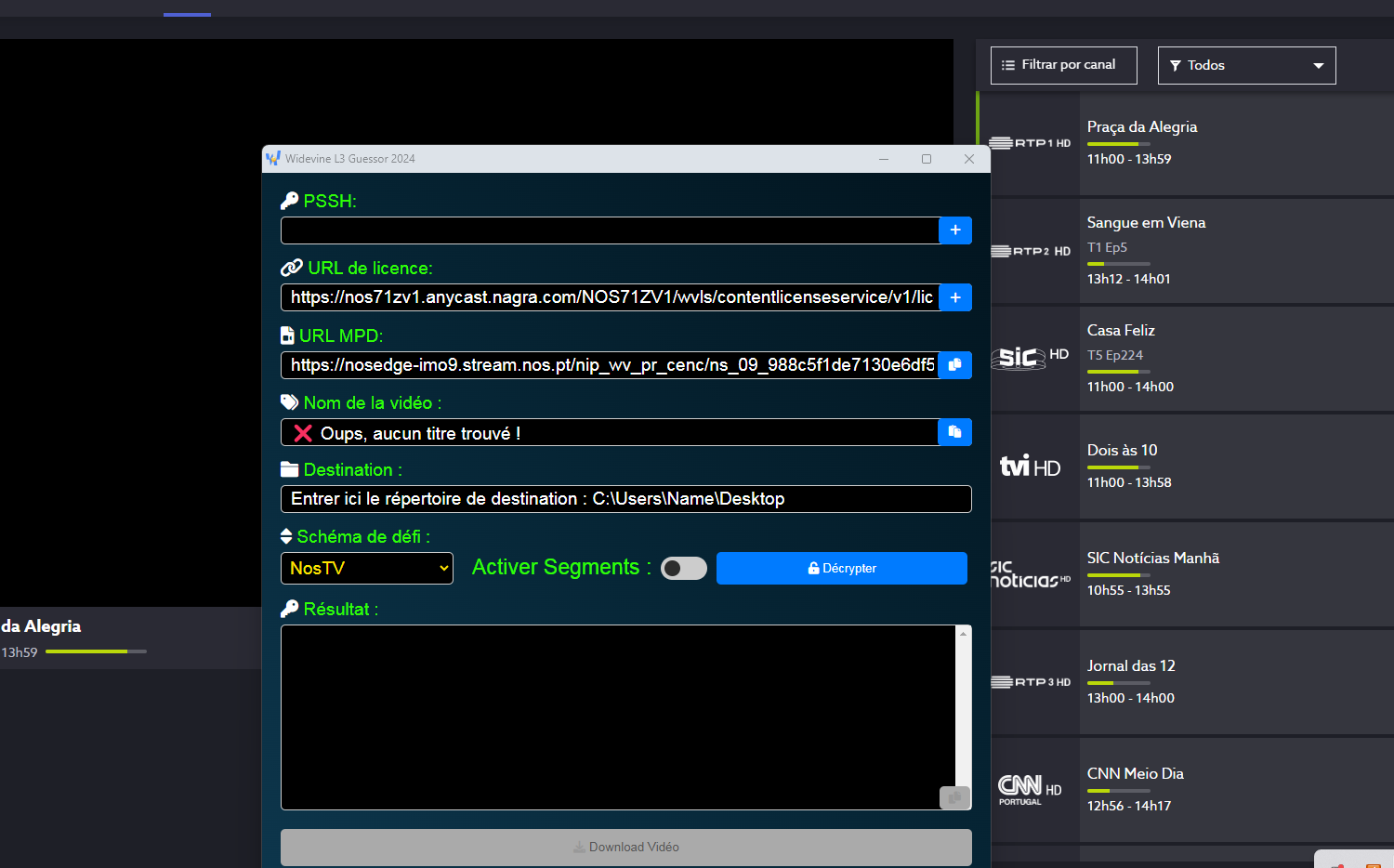Select the Sangue em Viena program title
Viewport: 1394px width, 868px height.
coord(1147,223)
